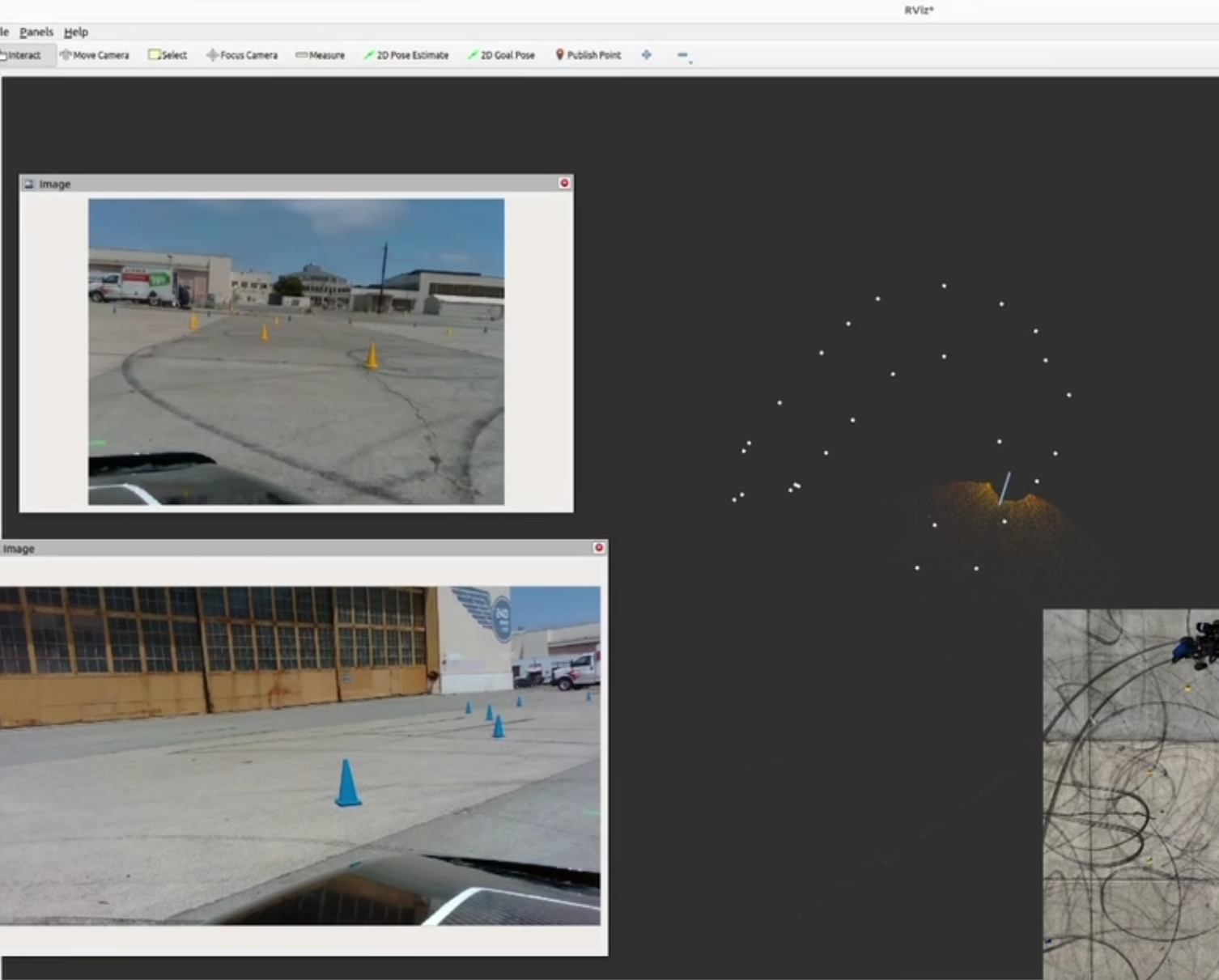This screenshot has height=980, width=1219.
Task: Click the blue-cone camera image feed
Action: point(299,755)
